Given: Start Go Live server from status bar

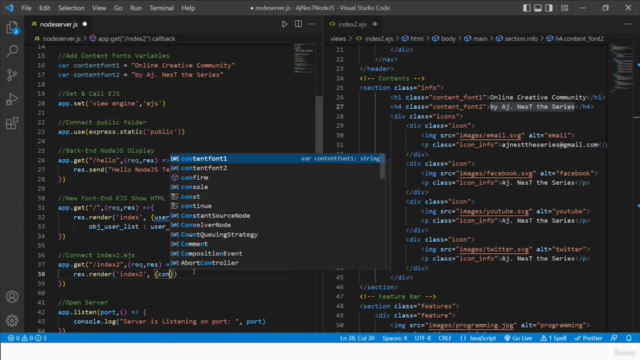Looking at the screenshot, I should (x=518, y=338).
